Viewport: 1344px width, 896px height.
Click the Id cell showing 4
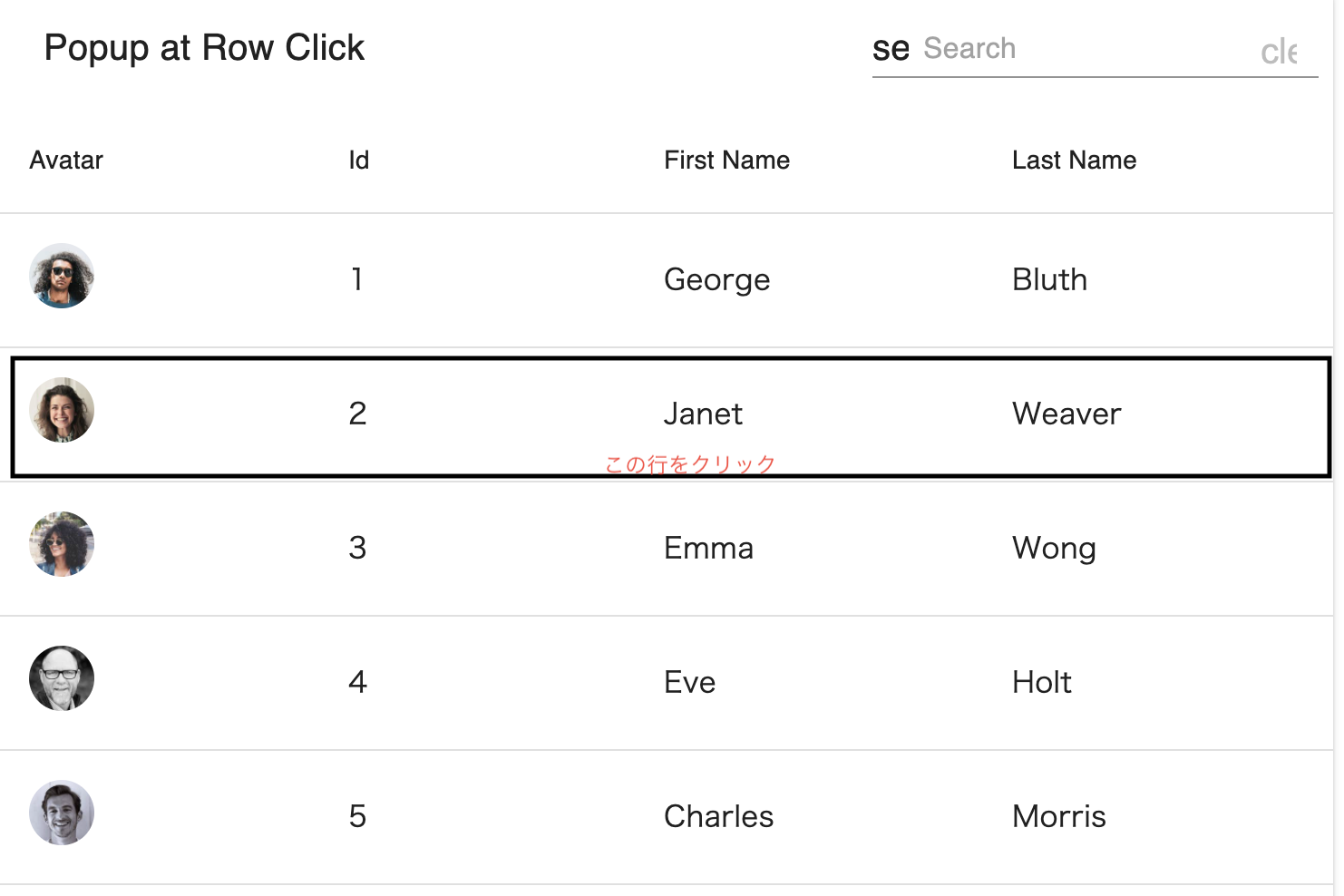pyautogui.click(x=357, y=682)
